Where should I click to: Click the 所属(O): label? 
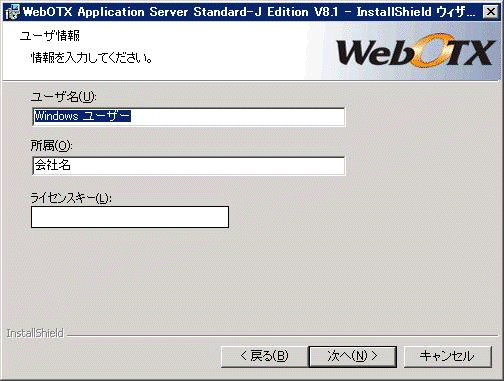pyautogui.click(x=51, y=146)
